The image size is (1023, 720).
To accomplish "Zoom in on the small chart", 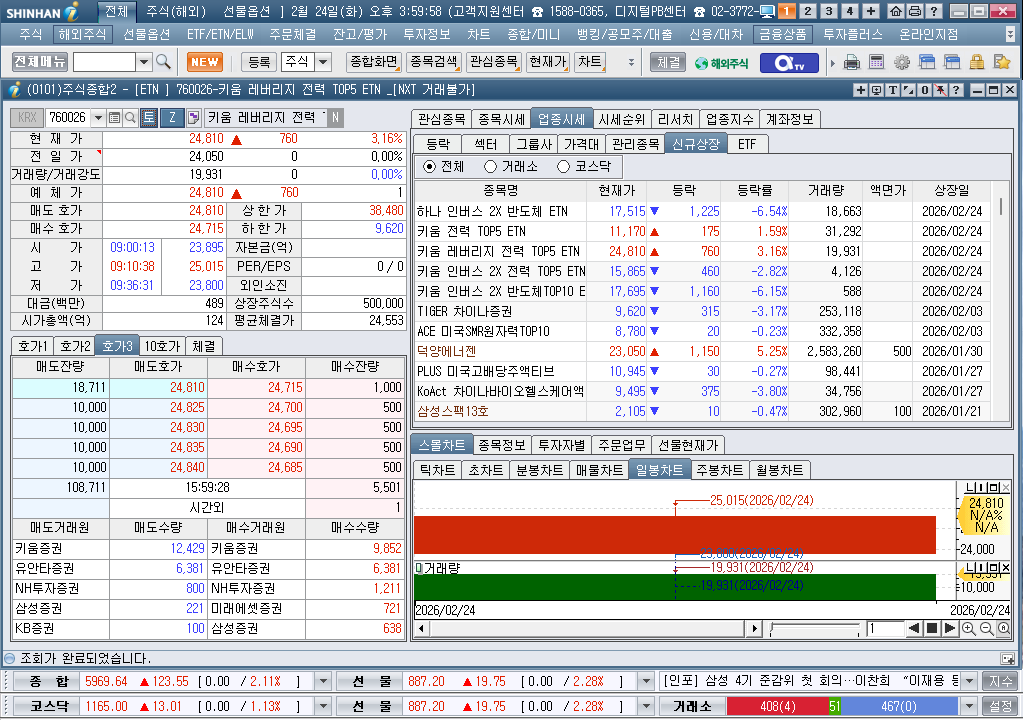I will (968, 629).
